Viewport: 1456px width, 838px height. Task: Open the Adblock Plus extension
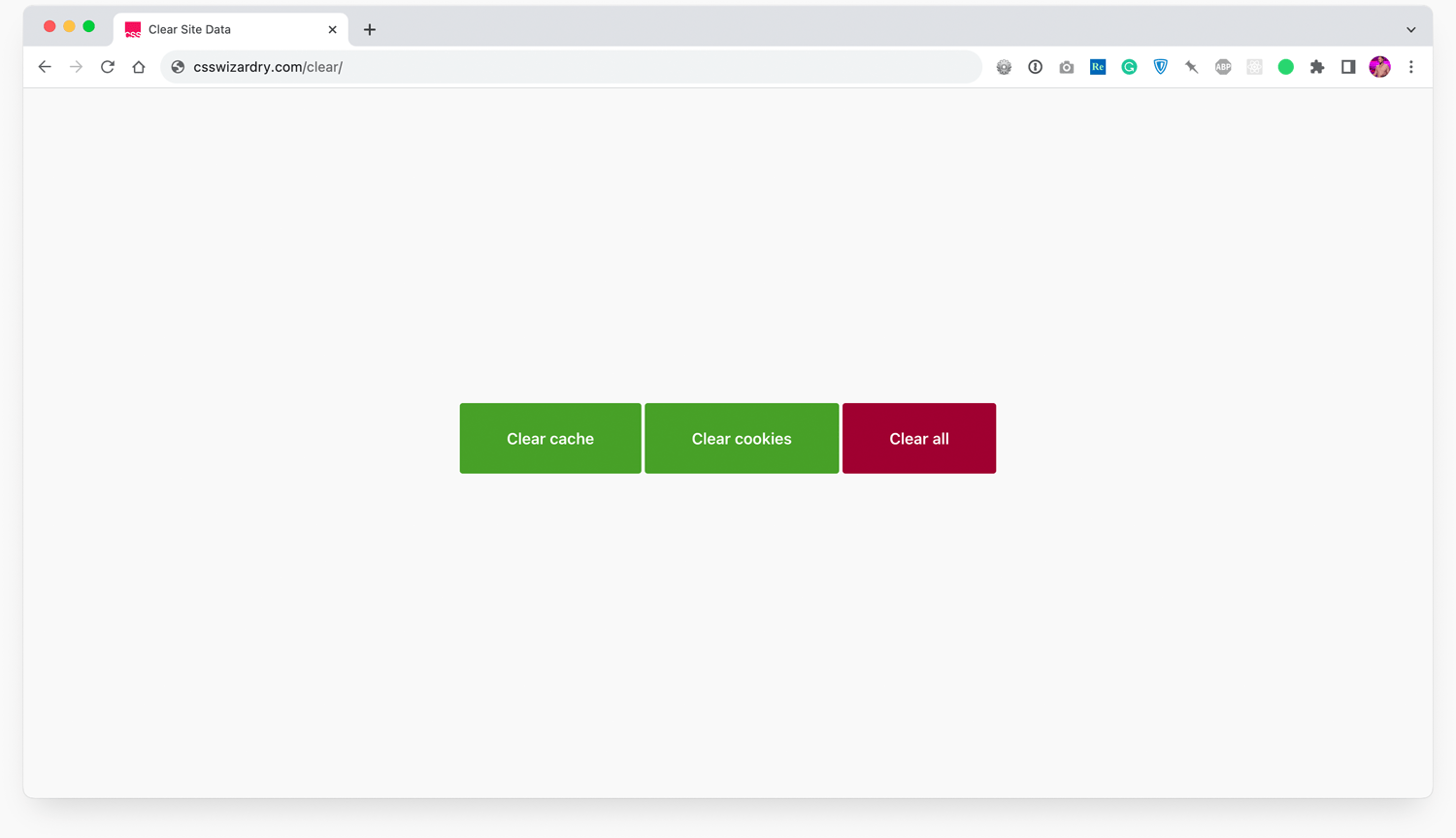point(1223,67)
